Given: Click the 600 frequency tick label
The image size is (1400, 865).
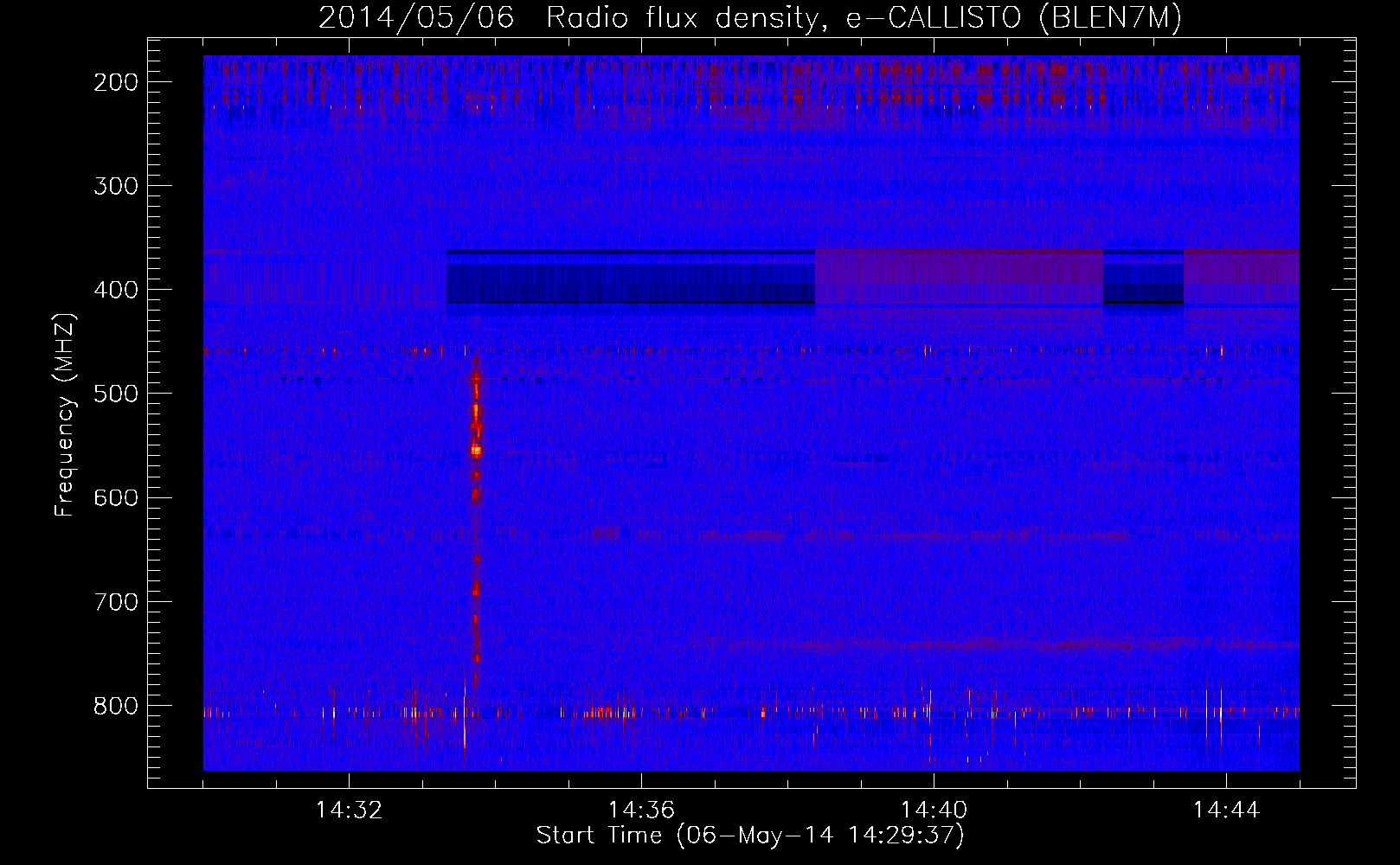Looking at the screenshot, I should [116, 497].
